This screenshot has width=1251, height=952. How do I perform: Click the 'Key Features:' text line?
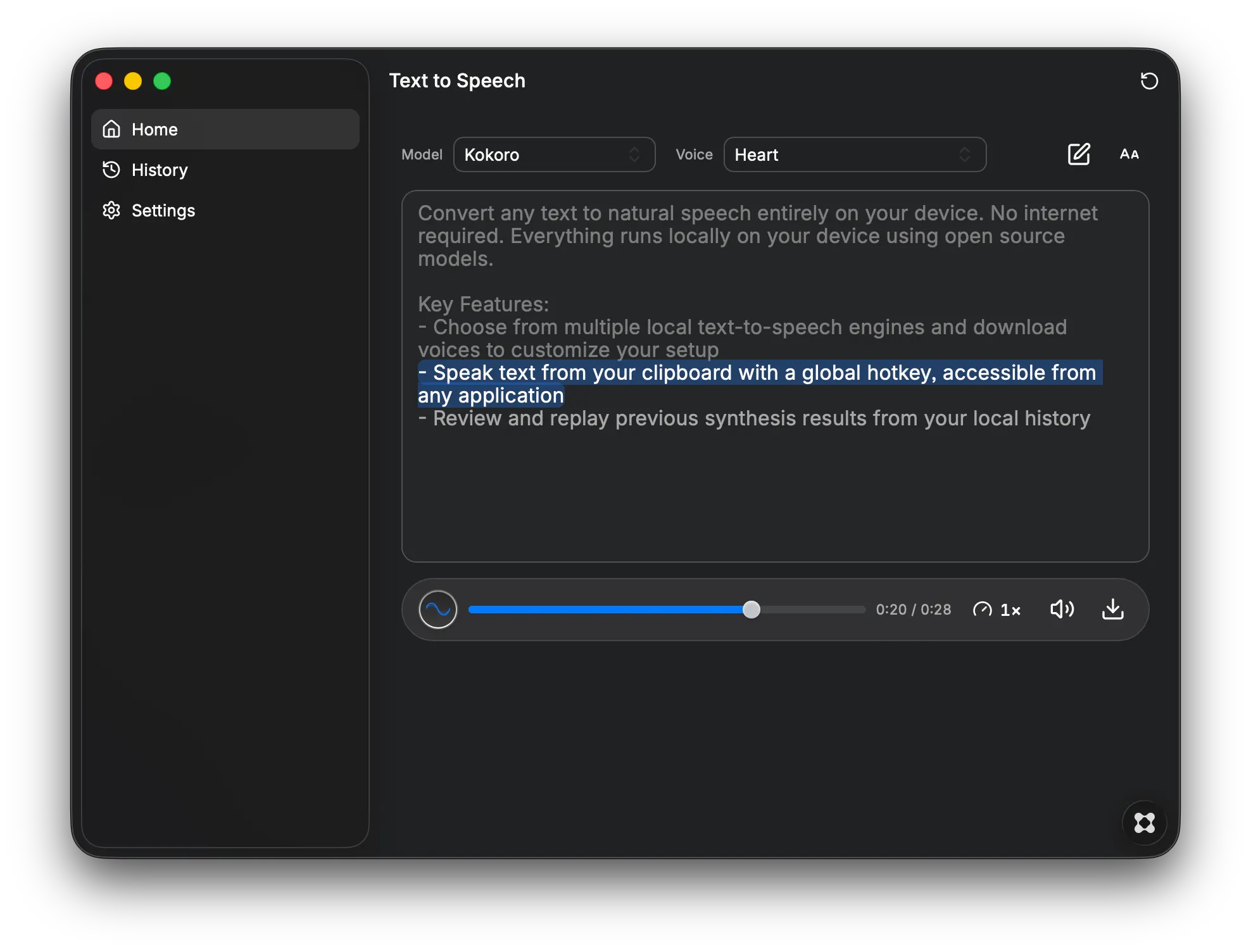point(483,304)
